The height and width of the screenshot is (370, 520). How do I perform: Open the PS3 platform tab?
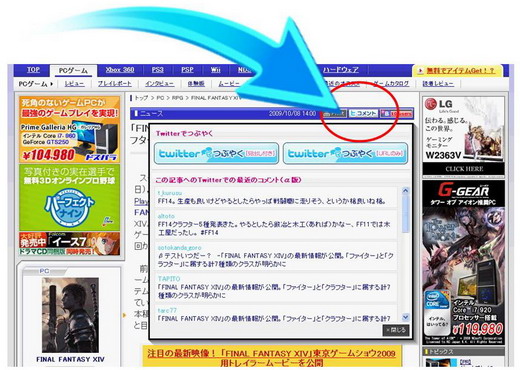pyautogui.click(x=158, y=70)
